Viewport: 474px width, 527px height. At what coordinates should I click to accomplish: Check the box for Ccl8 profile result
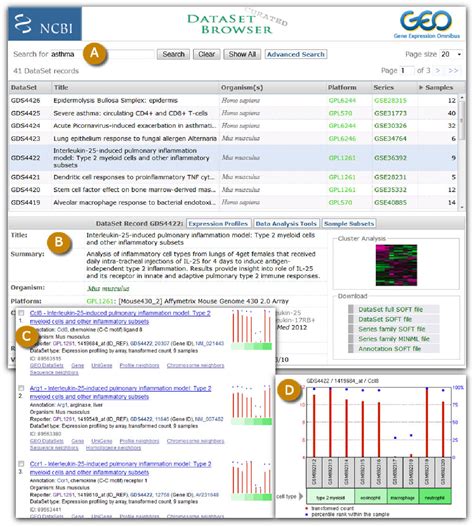(21, 313)
